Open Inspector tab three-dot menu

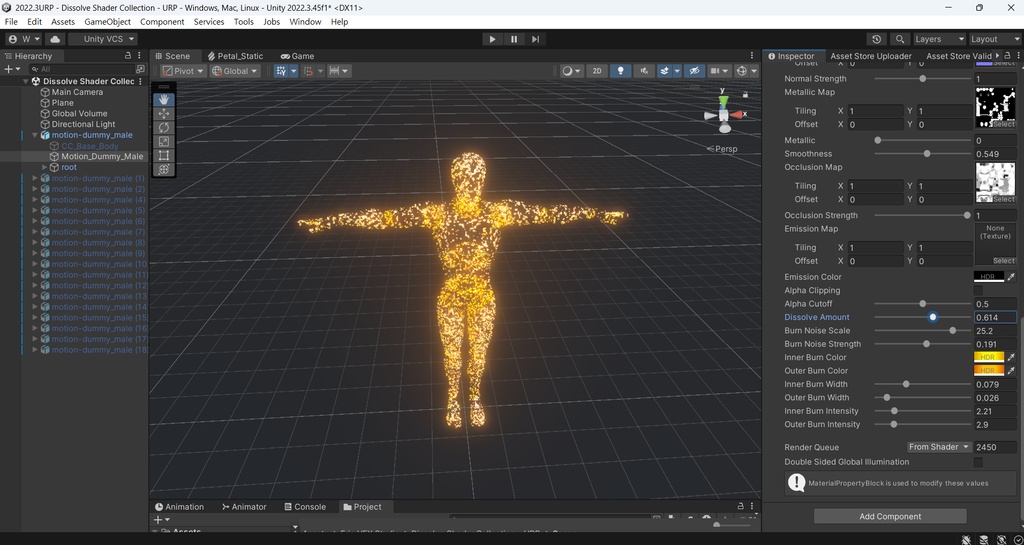1017,56
